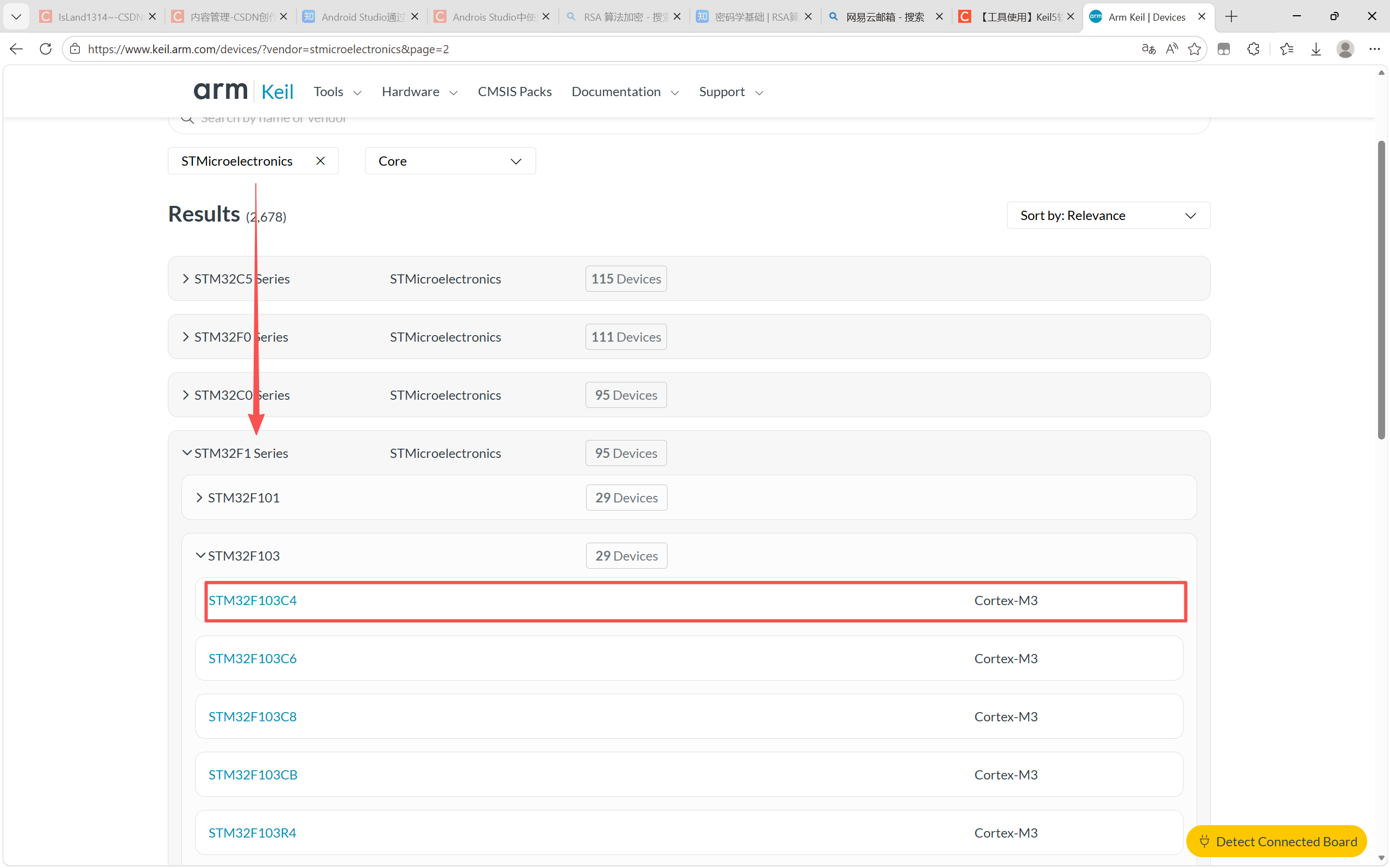The width and height of the screenshot is (1390, 868).
Task: Open the STM32F103C8 device link
Action: [253, 716]
